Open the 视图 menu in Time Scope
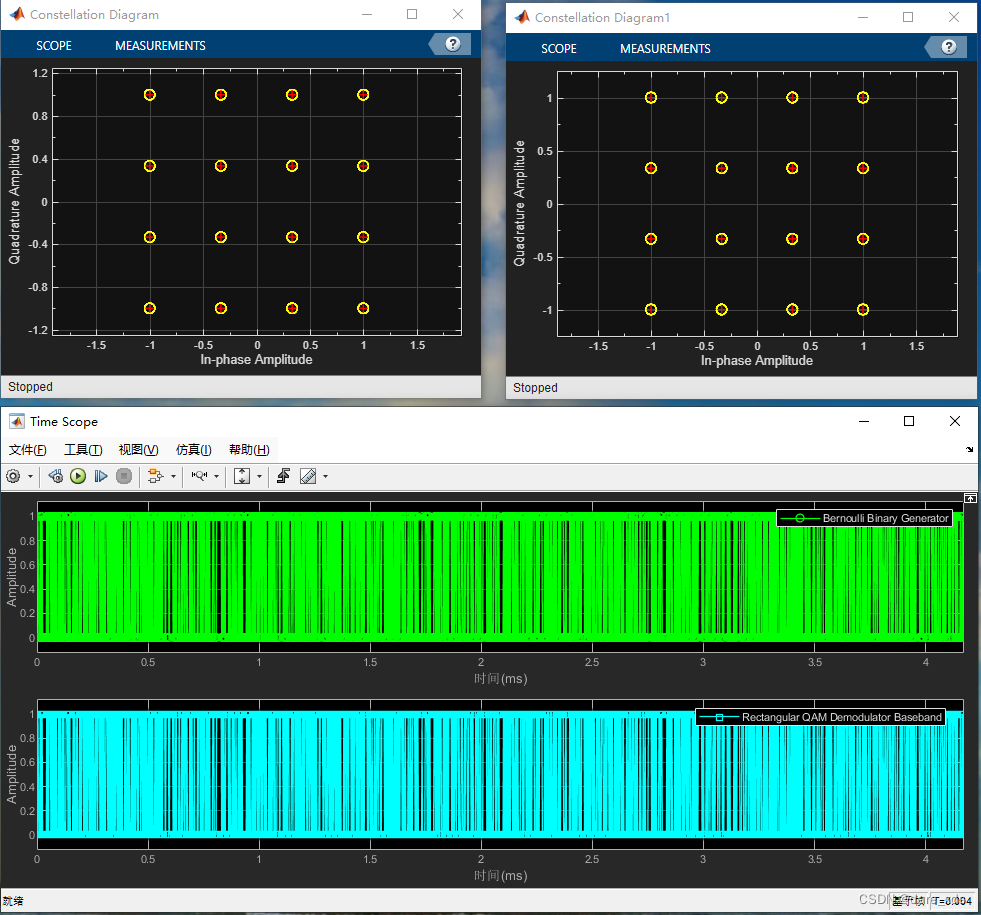This screenshot has width=981, height=915. 137,450
